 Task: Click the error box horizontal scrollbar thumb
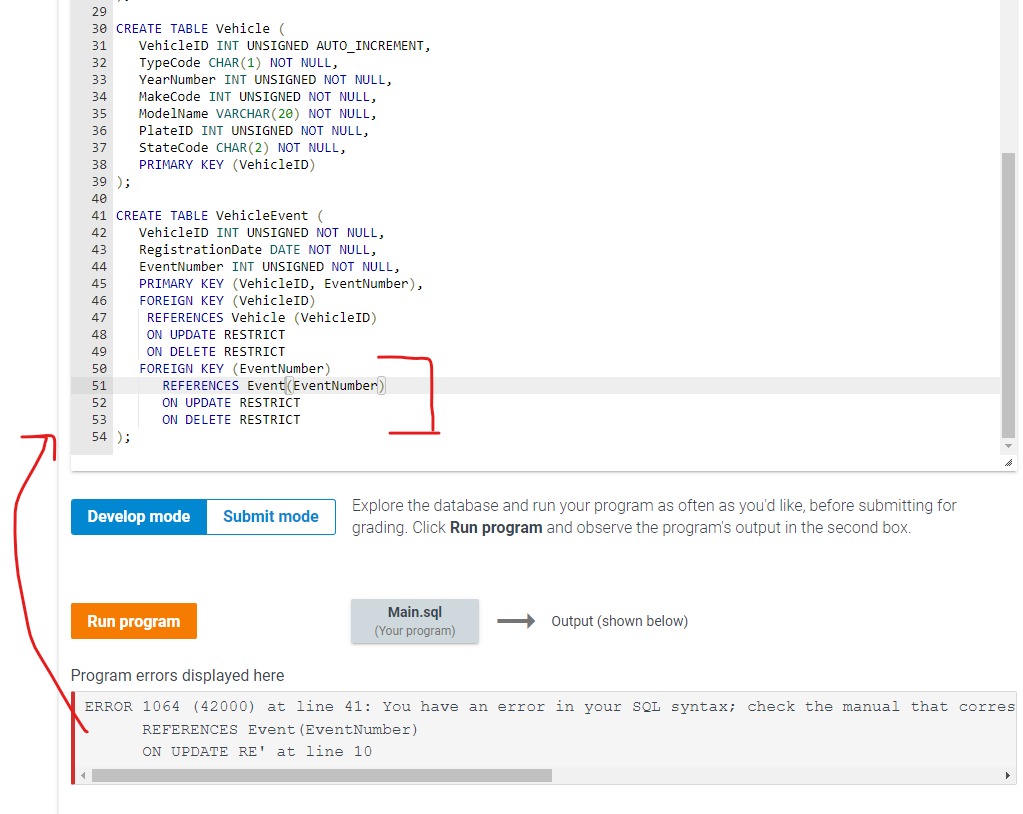tap(322, 776)
